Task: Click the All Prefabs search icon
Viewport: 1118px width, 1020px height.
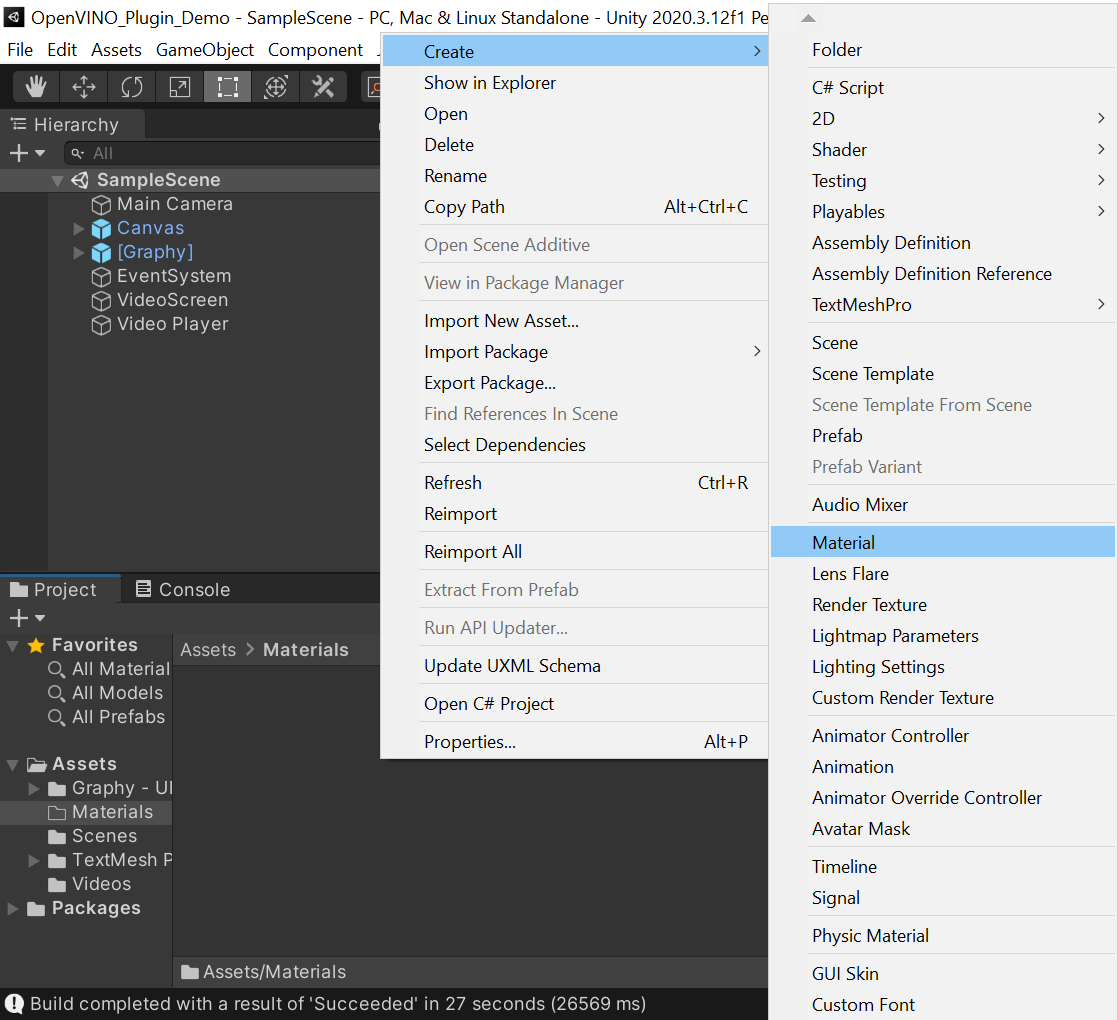Action: tap(56, 717)
